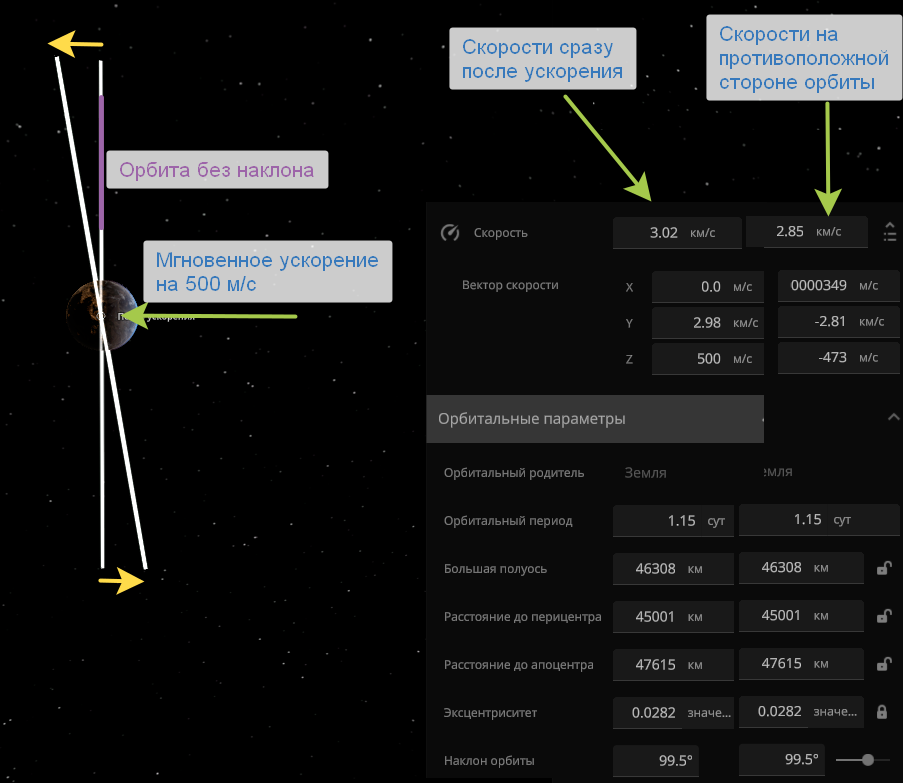Click the Скорость label text
903x783 pixels.
(500, 233)
